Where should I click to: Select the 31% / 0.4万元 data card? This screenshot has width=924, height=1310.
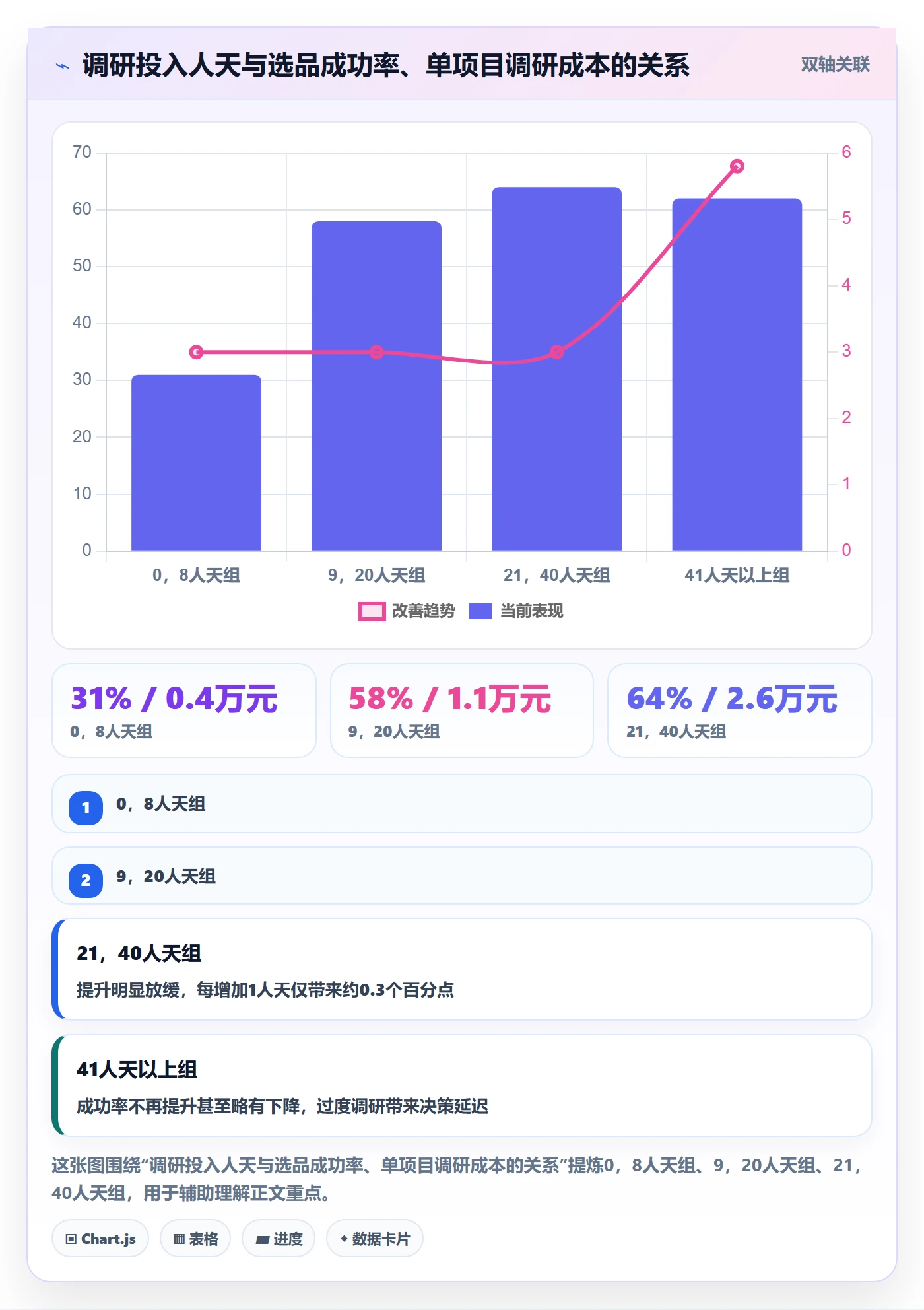(184, 710)
